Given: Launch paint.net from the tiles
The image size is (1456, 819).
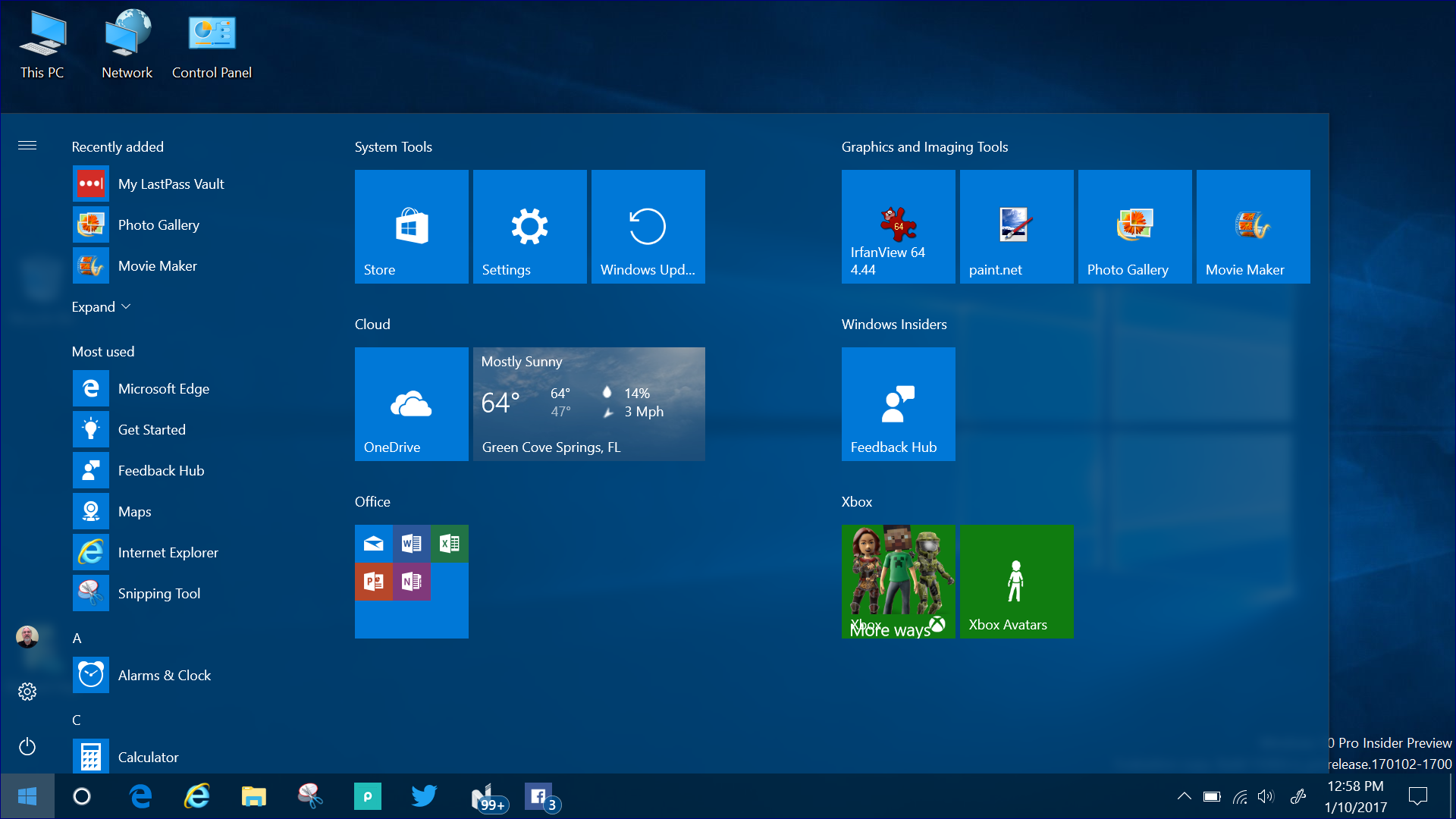Looking at the screenshot, I should pyautogui.click(x=1016, y=226).
